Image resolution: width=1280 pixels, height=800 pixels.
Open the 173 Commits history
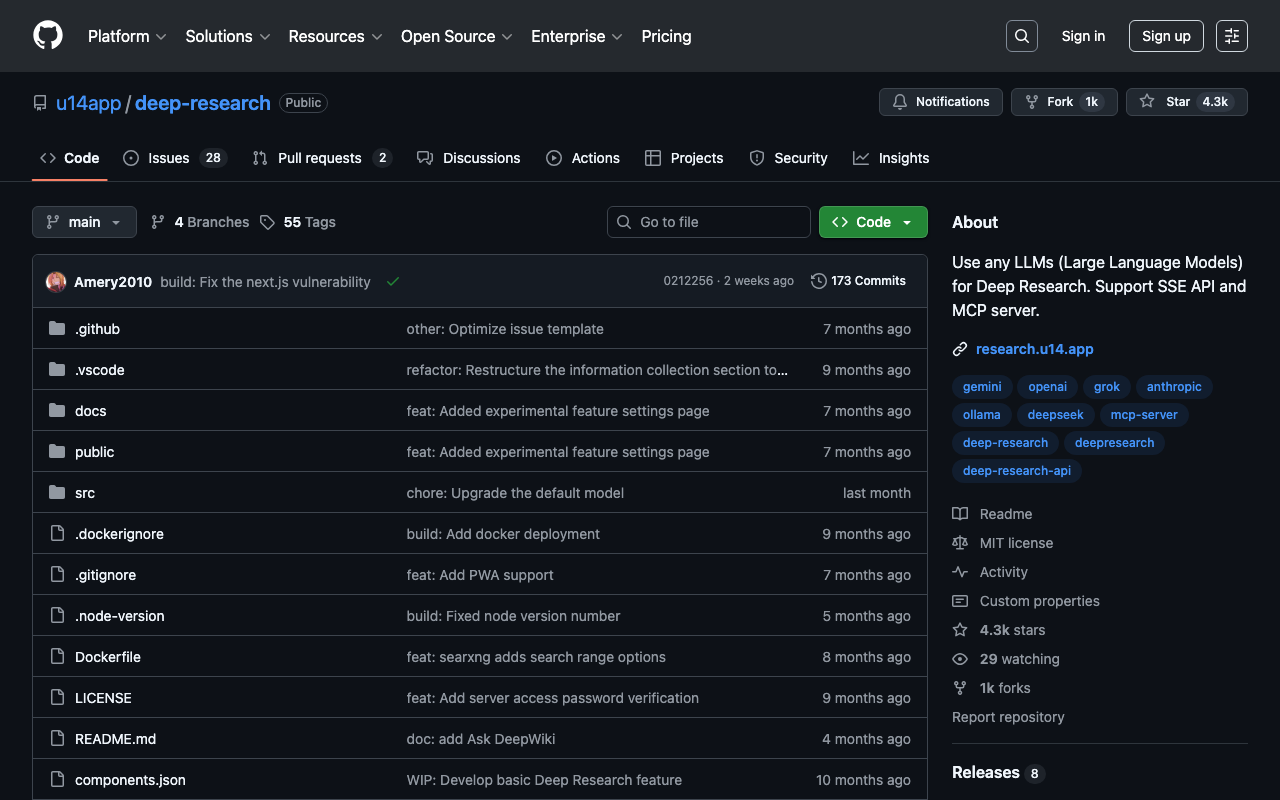coord(858,281)
